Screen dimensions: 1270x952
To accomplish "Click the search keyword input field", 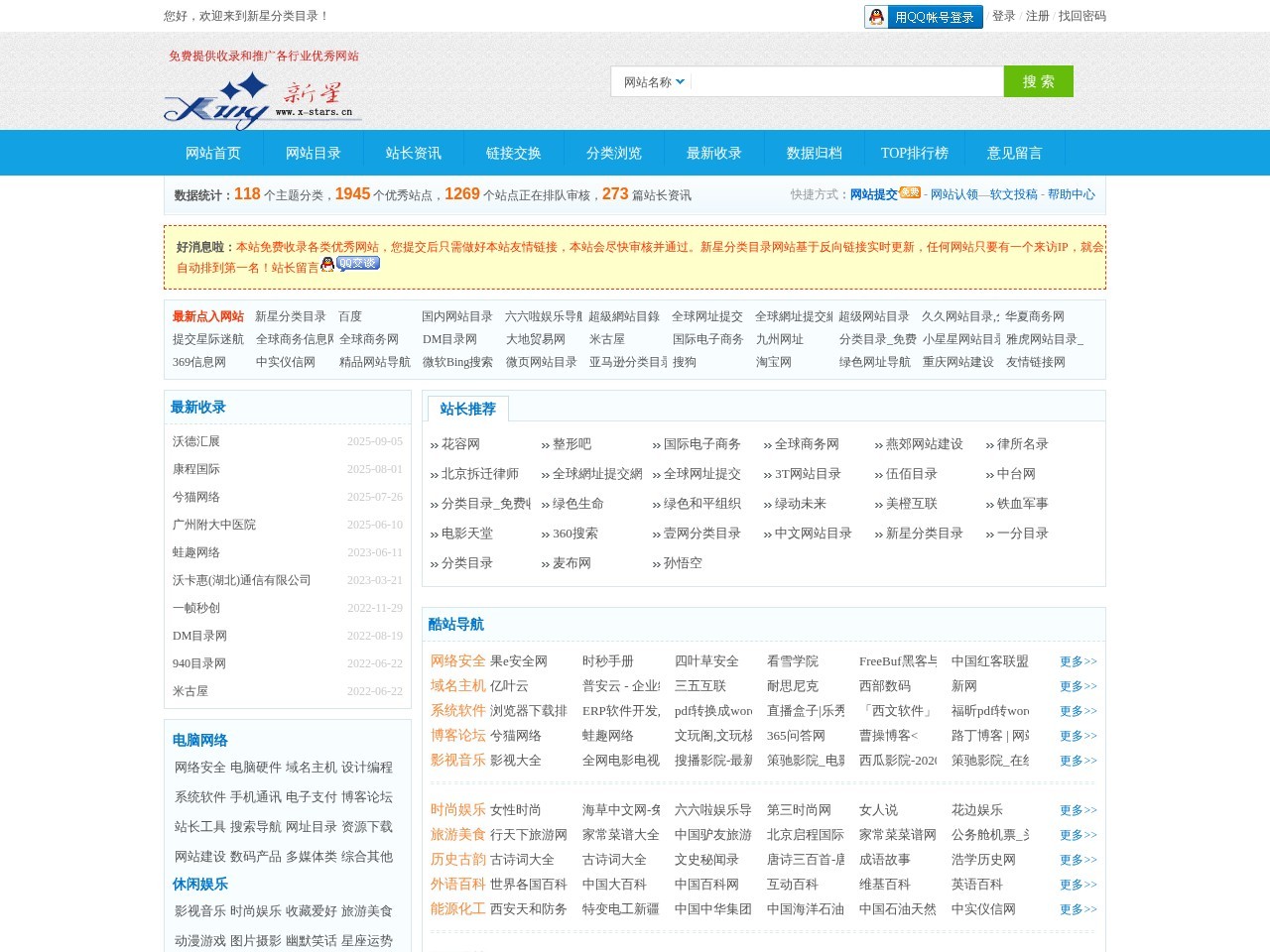I will tap(847, 82).
